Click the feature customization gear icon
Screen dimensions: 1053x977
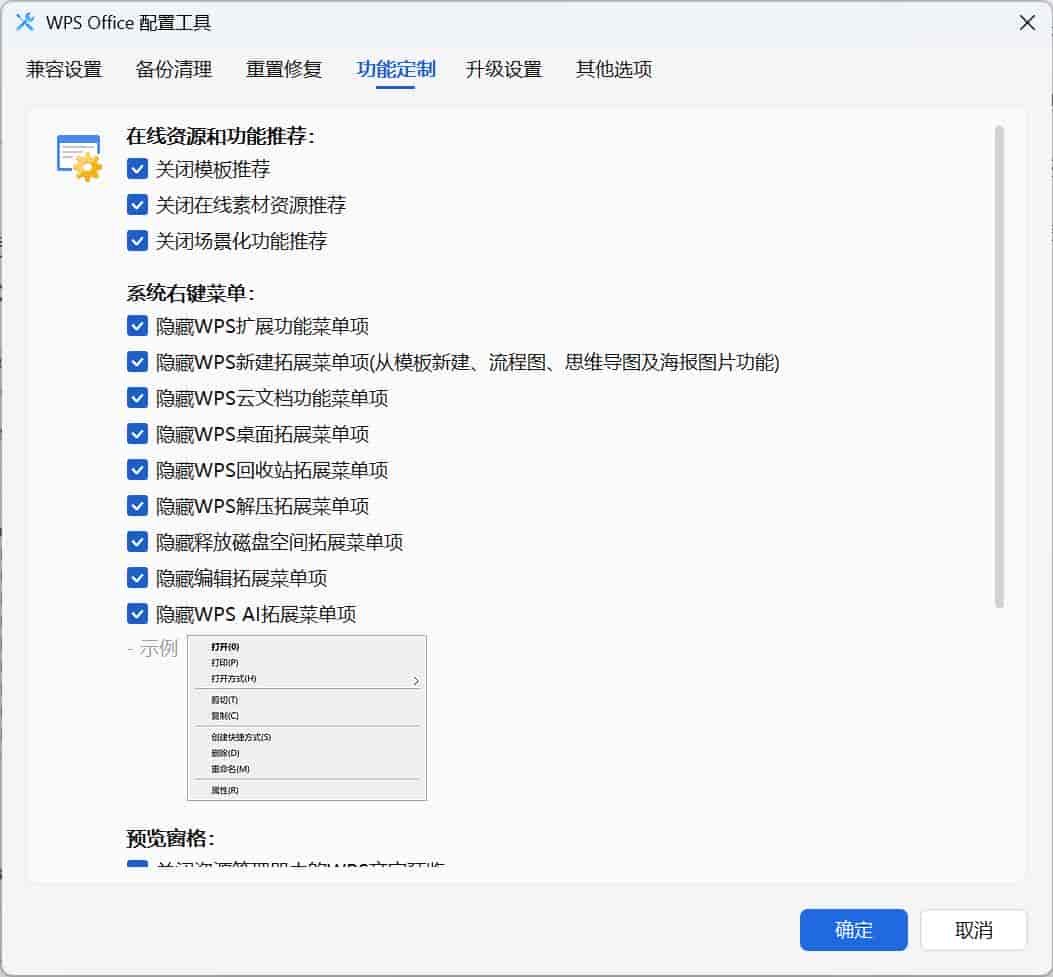click(x=79, y=158)
